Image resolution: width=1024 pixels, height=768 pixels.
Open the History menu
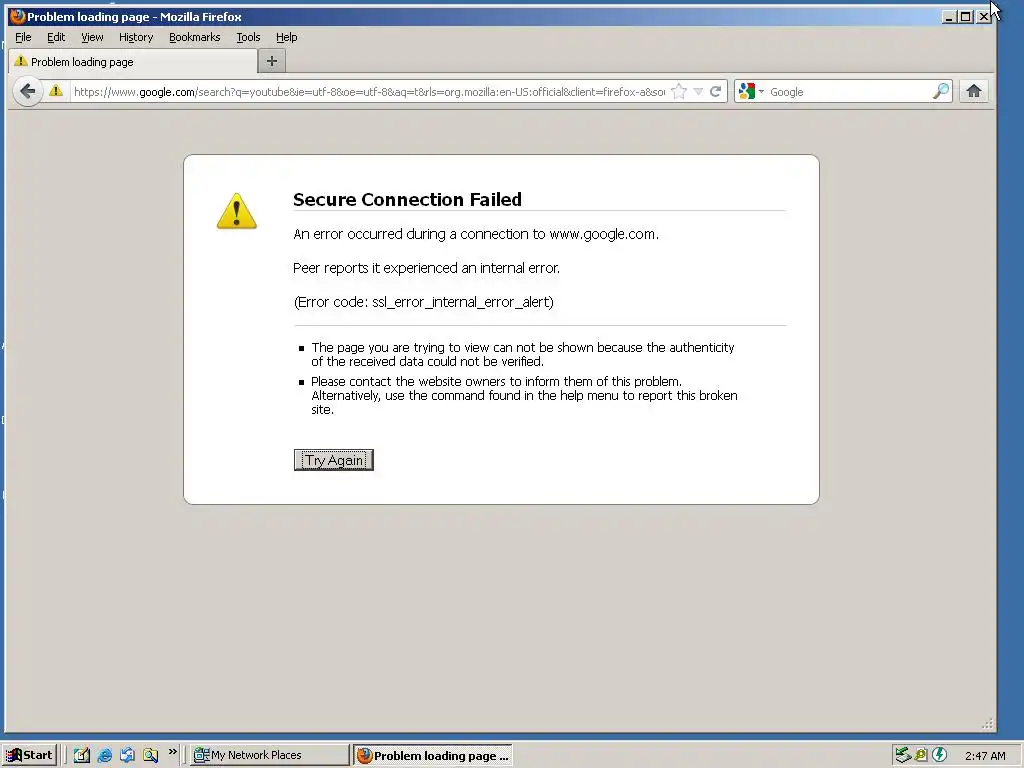[x=136, y=37]
